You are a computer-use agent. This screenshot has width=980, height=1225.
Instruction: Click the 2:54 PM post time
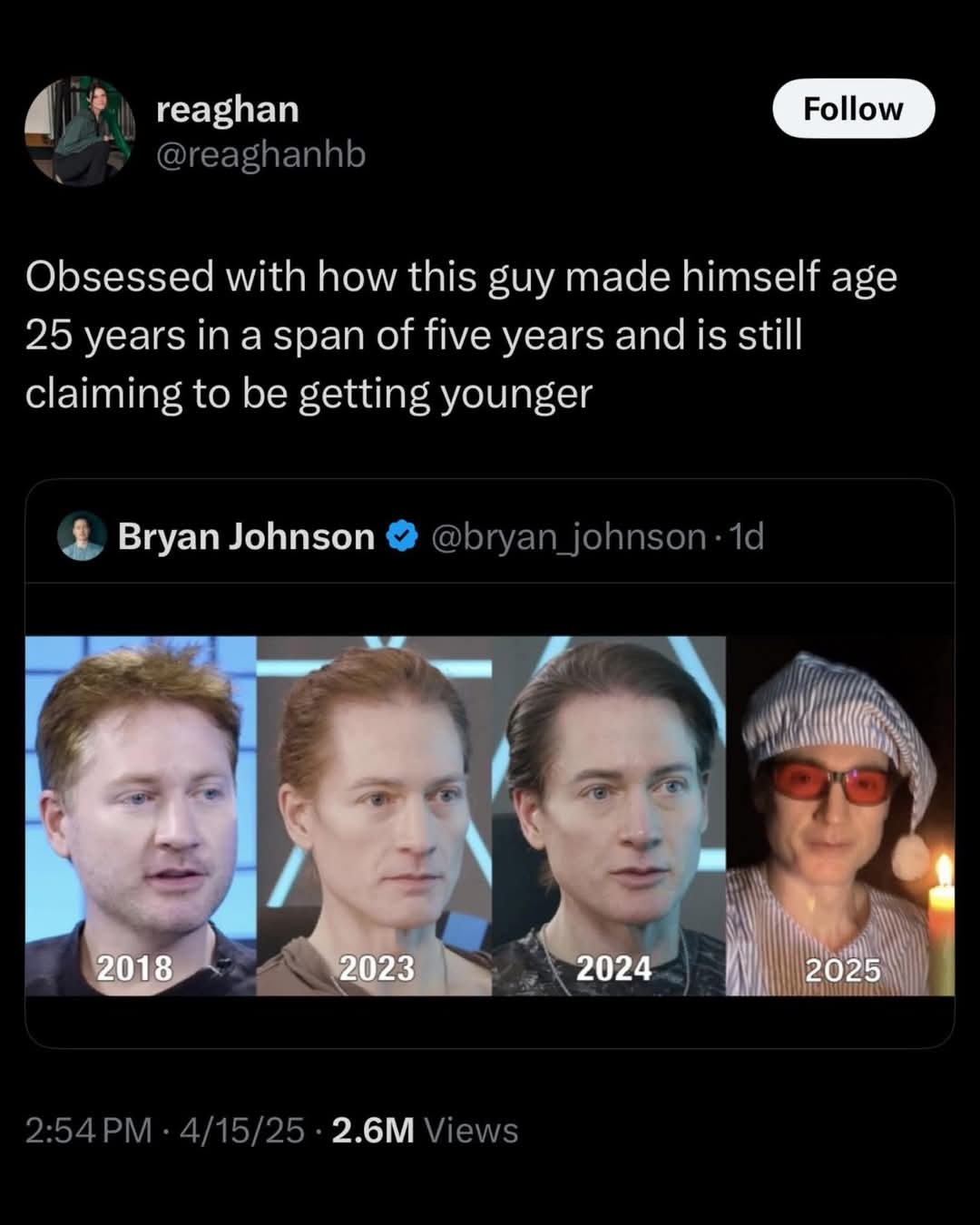coord(88,1131)
